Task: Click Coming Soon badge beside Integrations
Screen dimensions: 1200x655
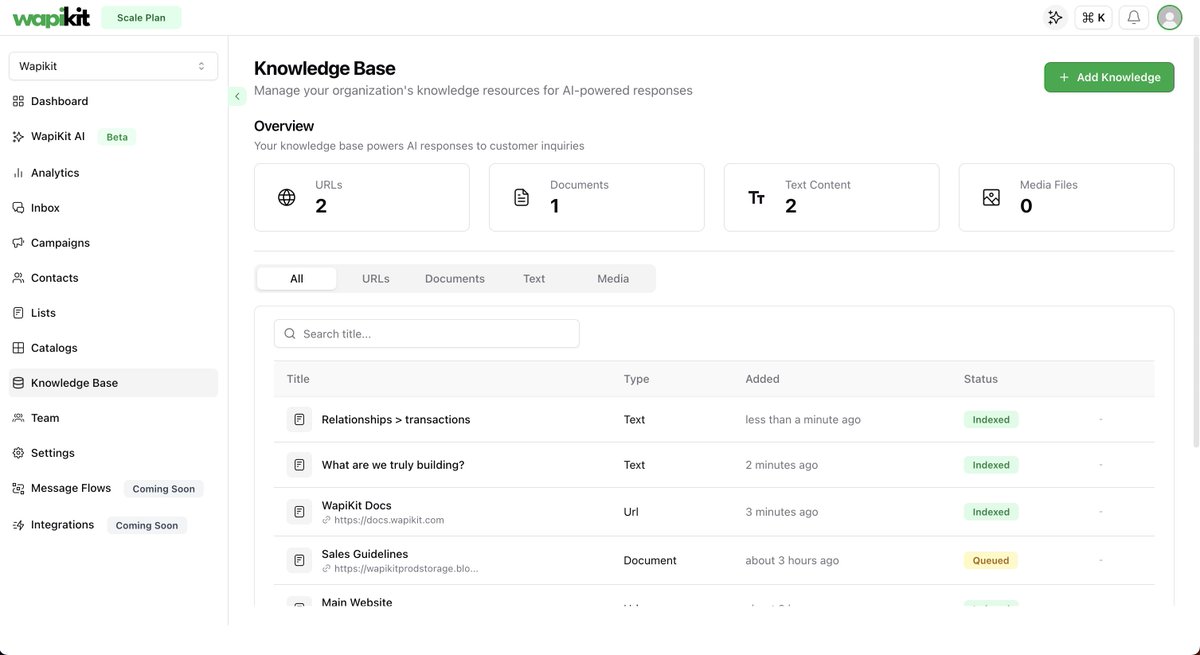Action: click(147, 525)
